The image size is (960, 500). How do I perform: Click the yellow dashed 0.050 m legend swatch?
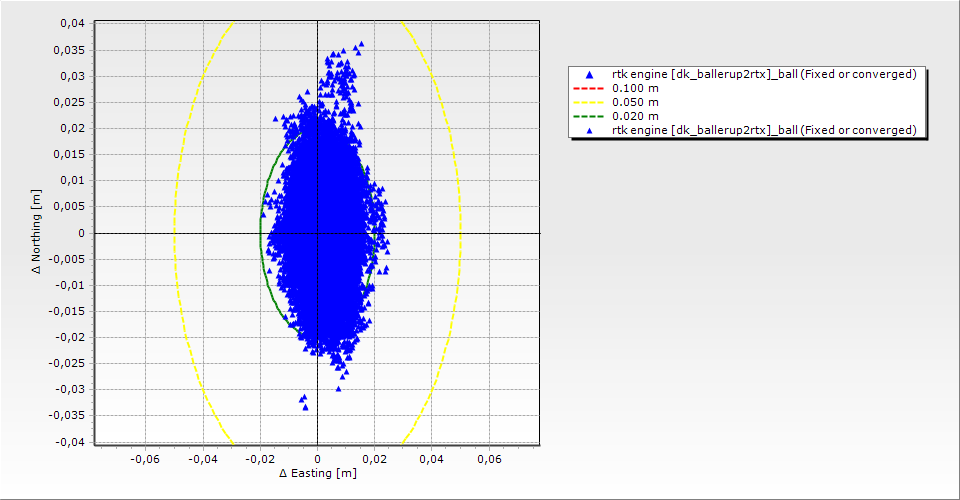(588, 102)
